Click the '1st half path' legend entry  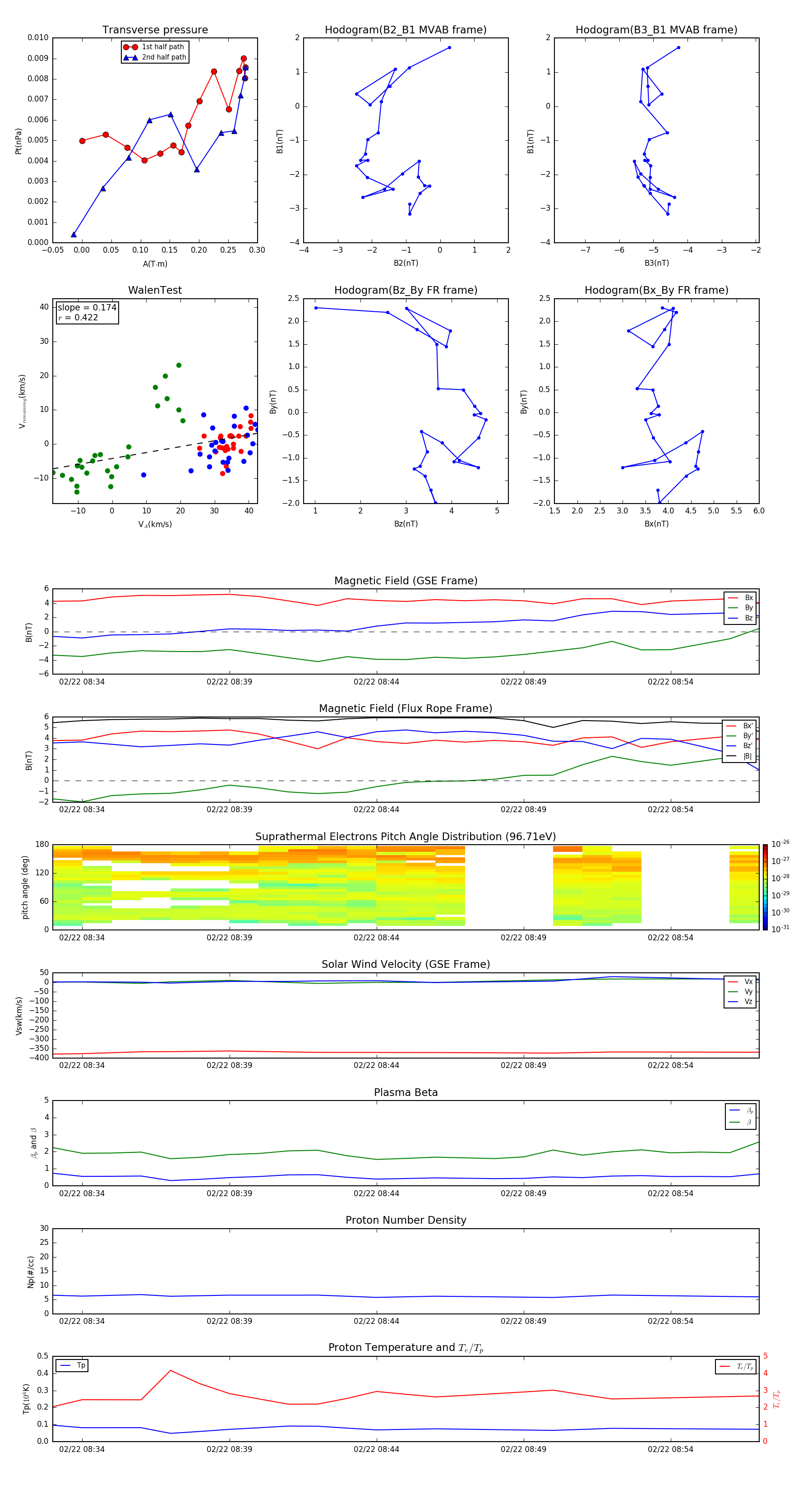[x=154, y=47]
